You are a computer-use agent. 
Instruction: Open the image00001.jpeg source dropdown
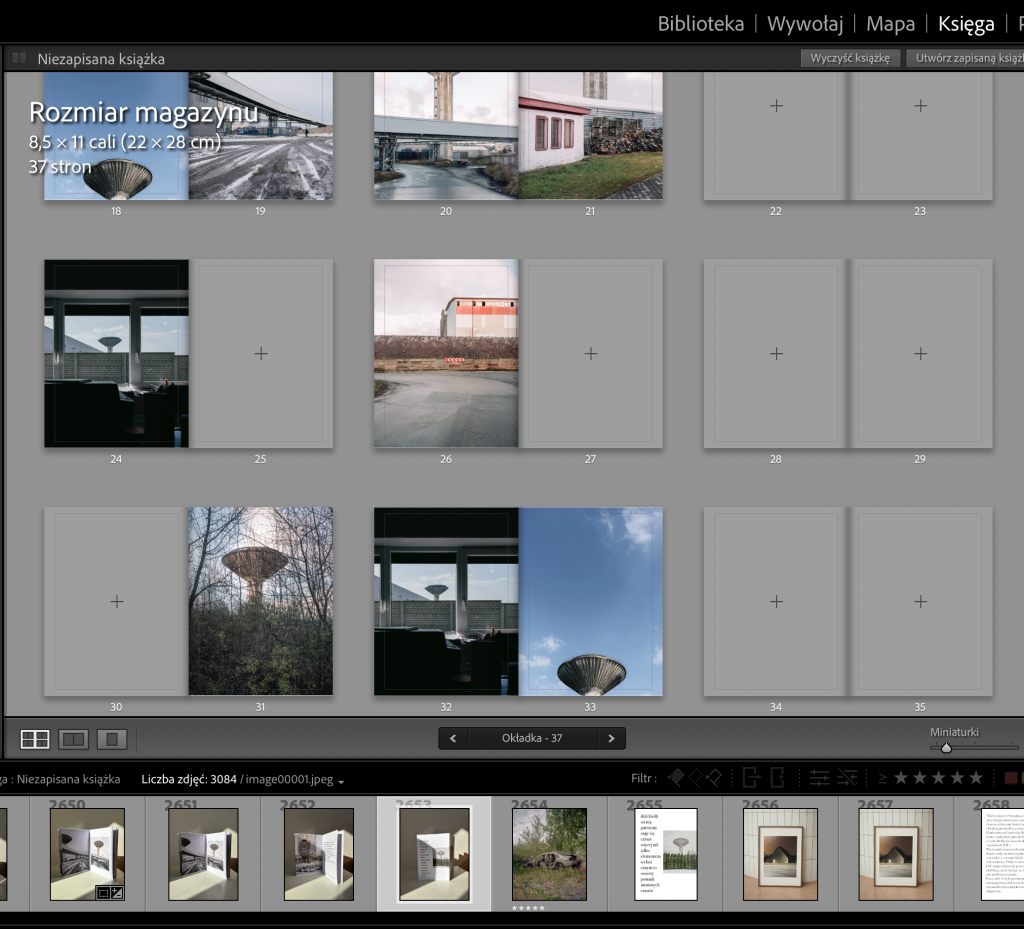click(342, 780)
